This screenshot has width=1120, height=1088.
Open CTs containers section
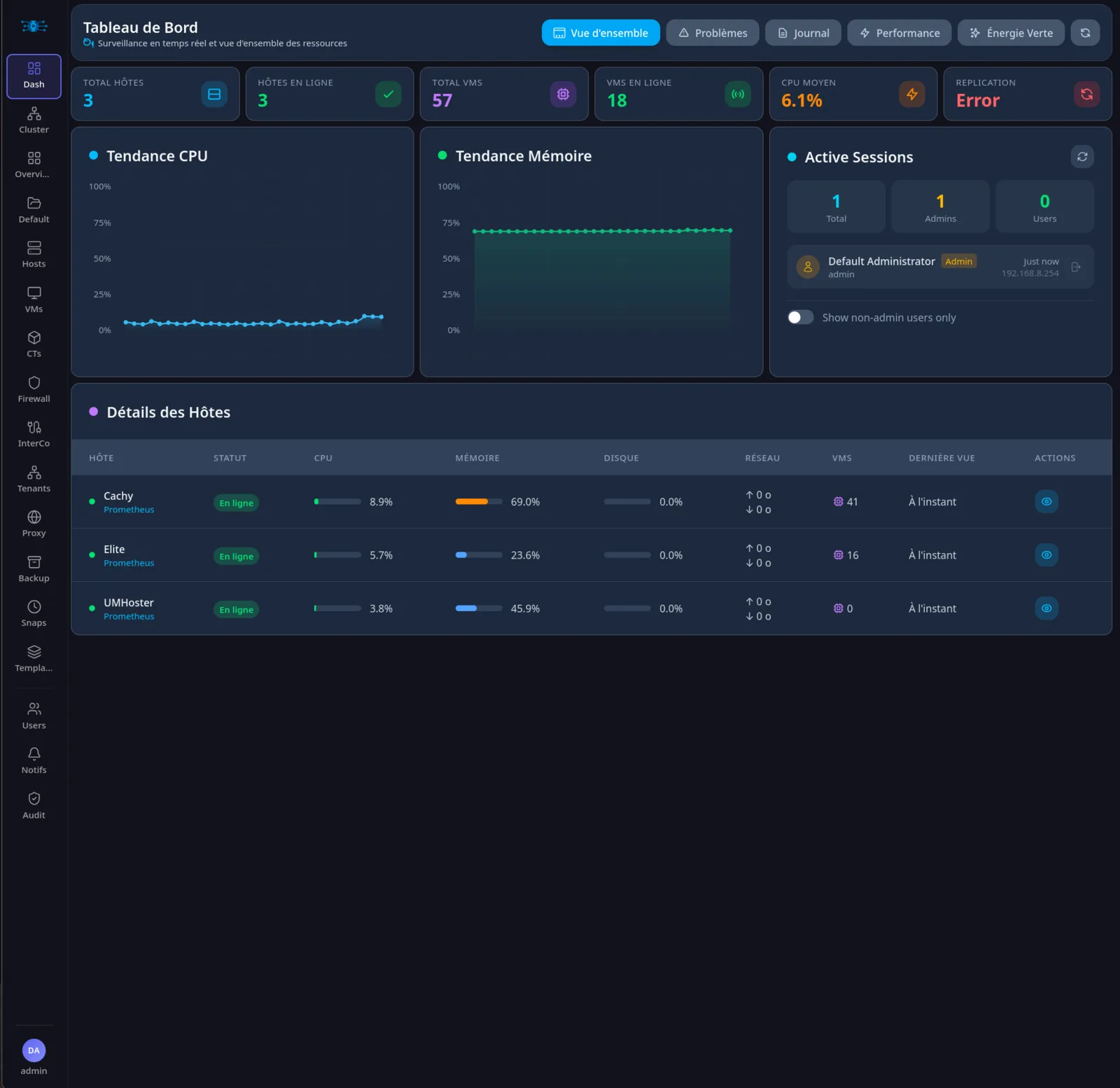pyautogui.click(x=34, y=345)
